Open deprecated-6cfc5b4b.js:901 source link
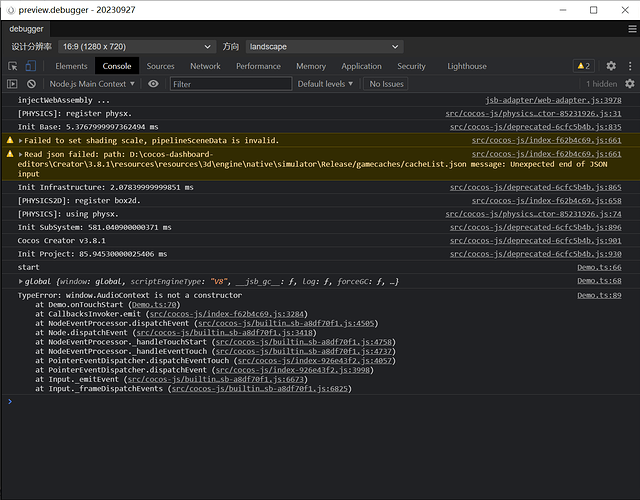The image size is (640, 500). tap(536, 241)
